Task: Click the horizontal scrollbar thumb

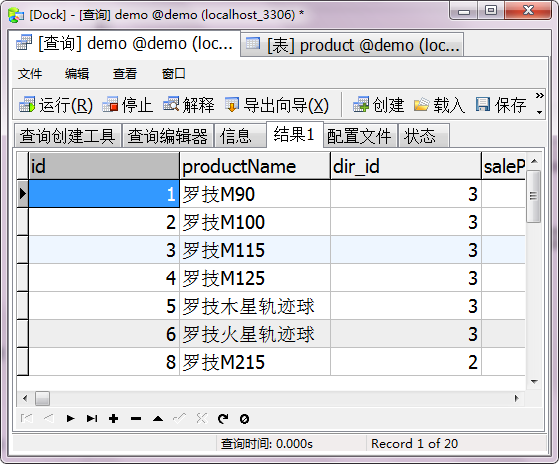Action: 42,398
